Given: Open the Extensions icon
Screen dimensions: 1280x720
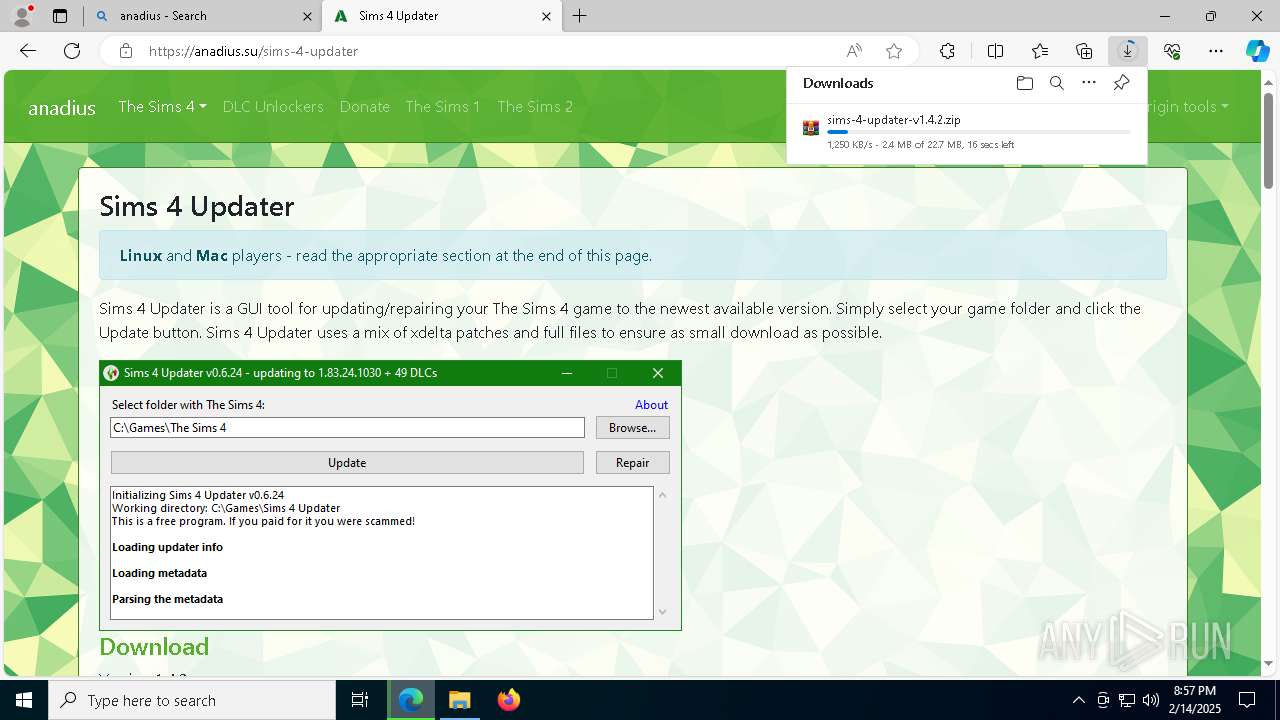Looking at the screenshot, I should tap(947, 51).
